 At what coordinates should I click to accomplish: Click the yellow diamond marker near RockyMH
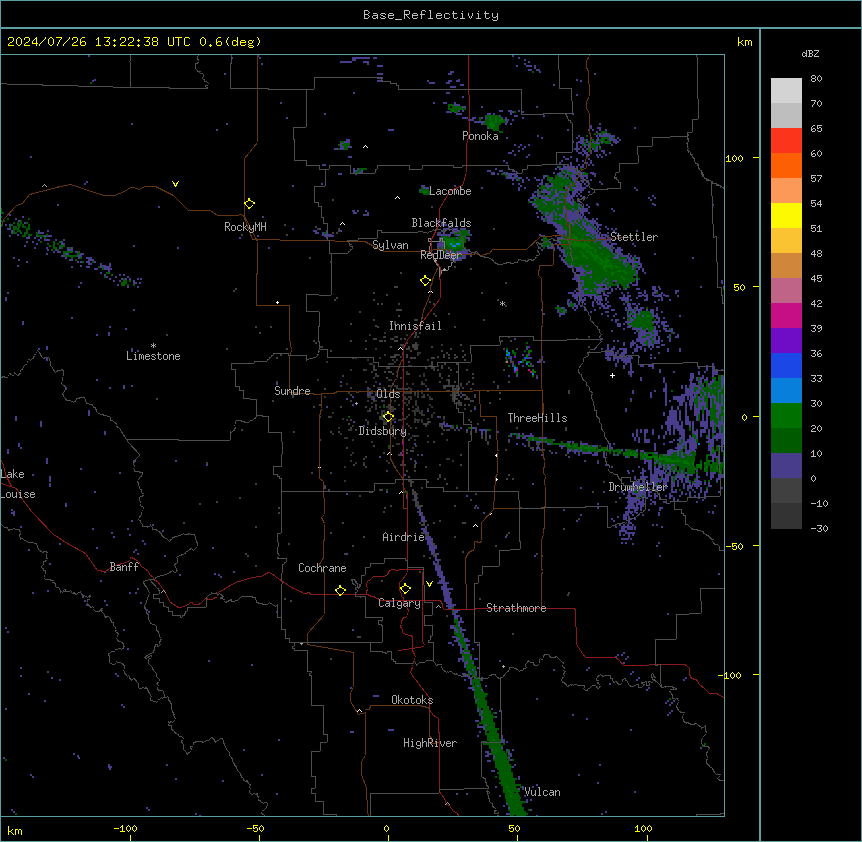click(x=249, y=204)
